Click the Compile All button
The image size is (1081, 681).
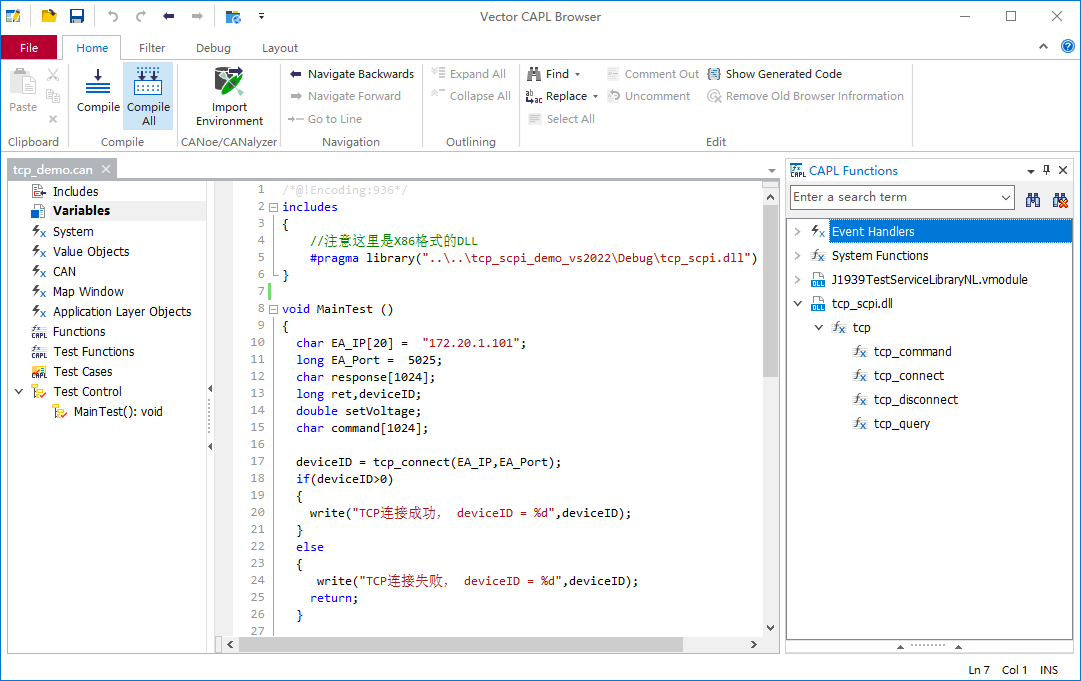coord(148,96)
